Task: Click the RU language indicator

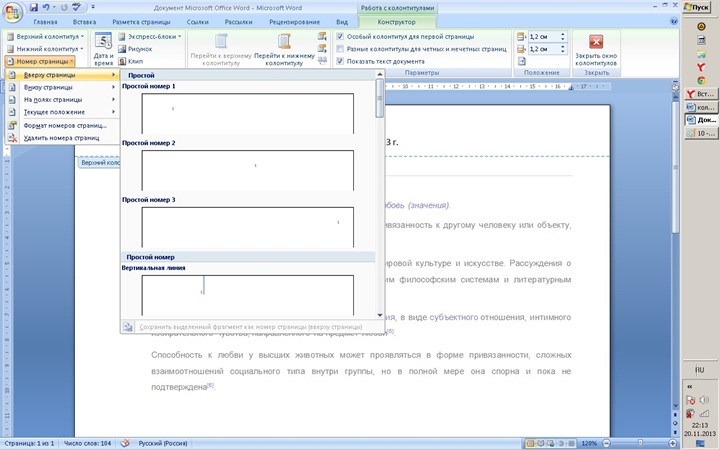Action: tap(699, 370)
